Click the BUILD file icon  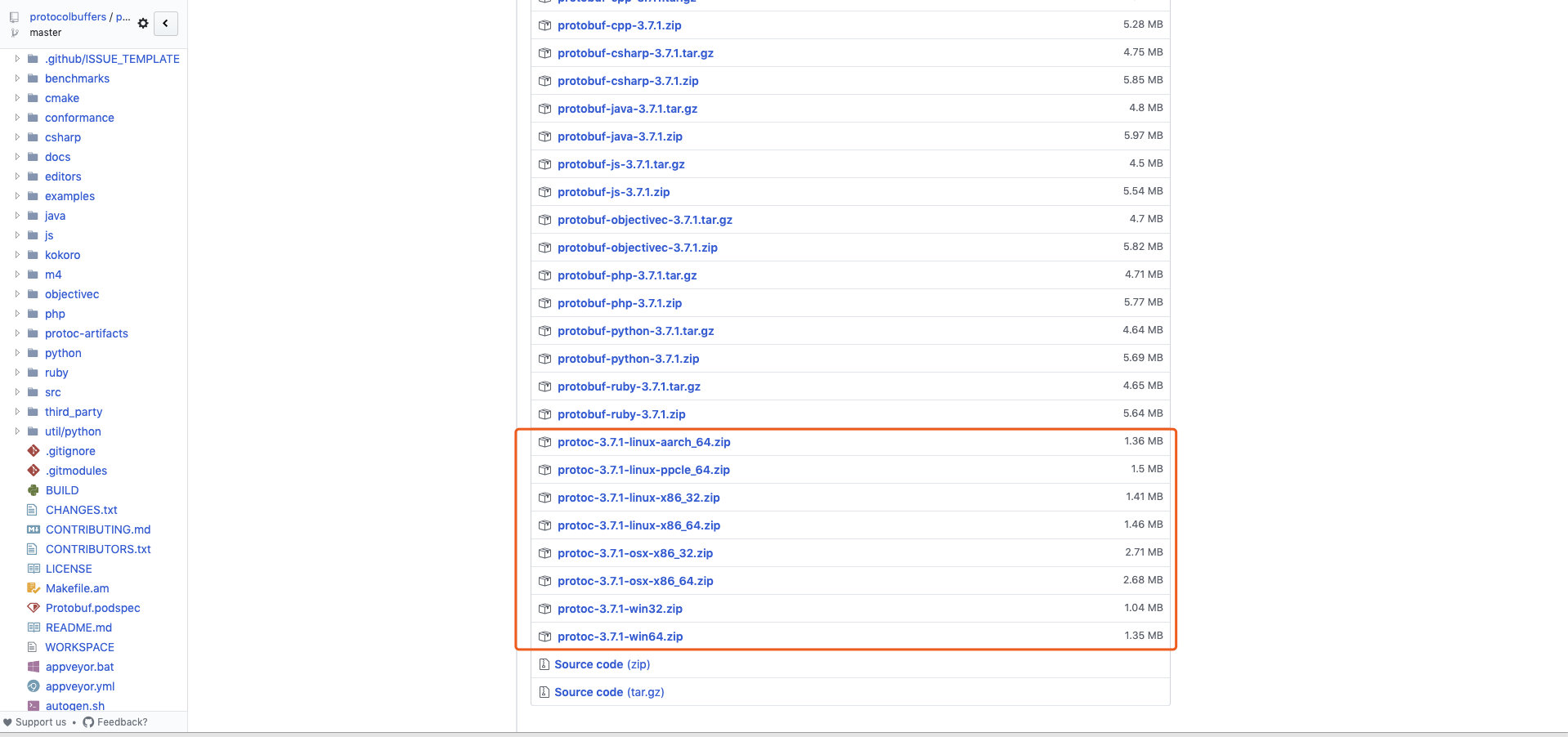coord(34,490)
